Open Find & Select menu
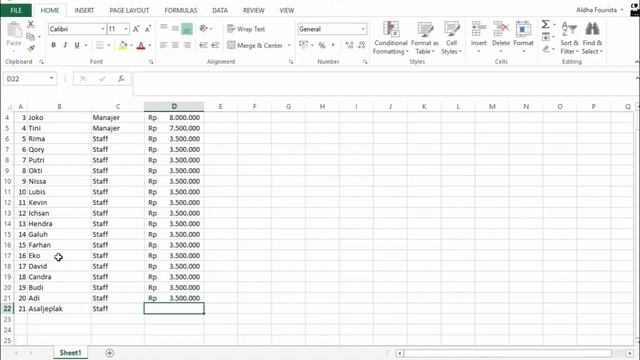Viewport: 640px width, 360px height. pyautogui.click(x=592, y=38)
